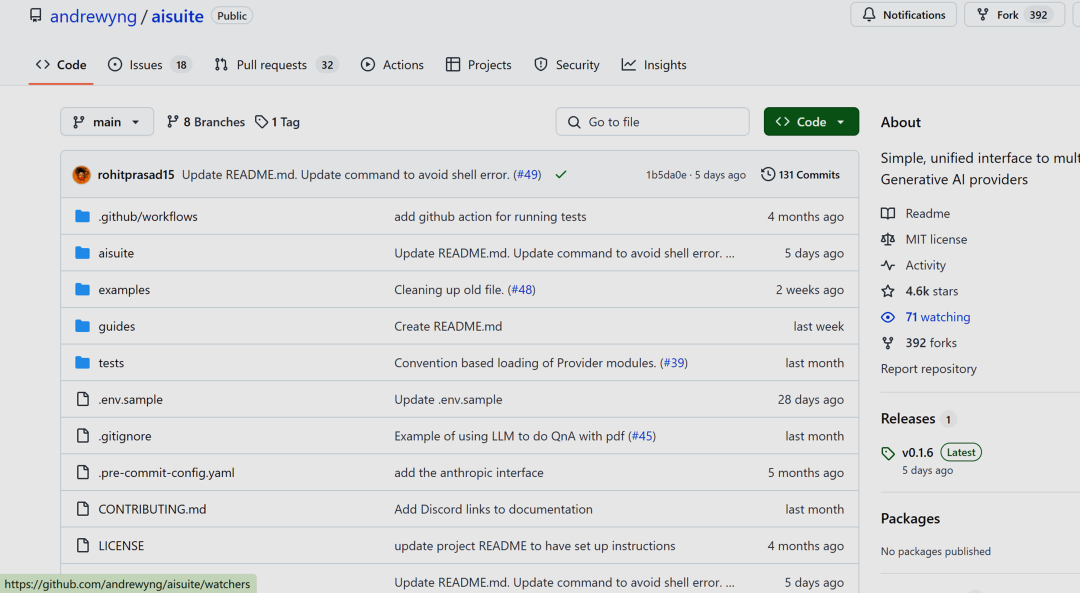Click the file icon for LICENSE
The height and width of the screenshot is (593, 1080).
[83, 545]
